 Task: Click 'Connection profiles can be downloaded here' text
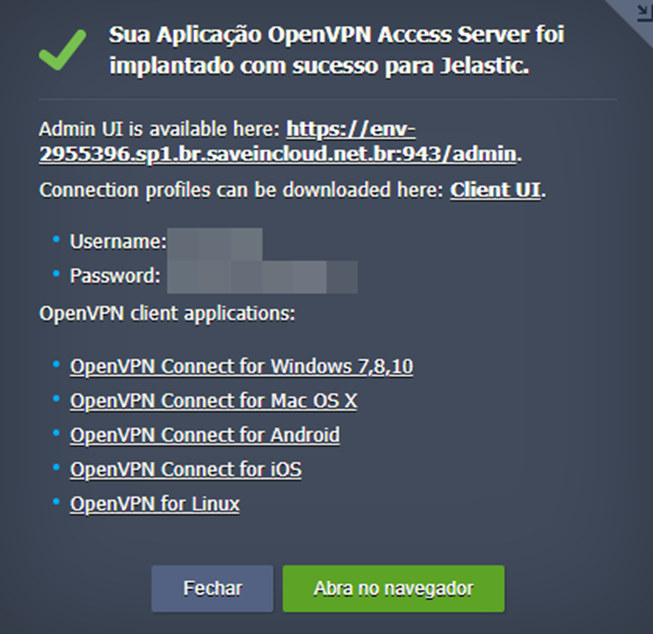tap(242, 190)
